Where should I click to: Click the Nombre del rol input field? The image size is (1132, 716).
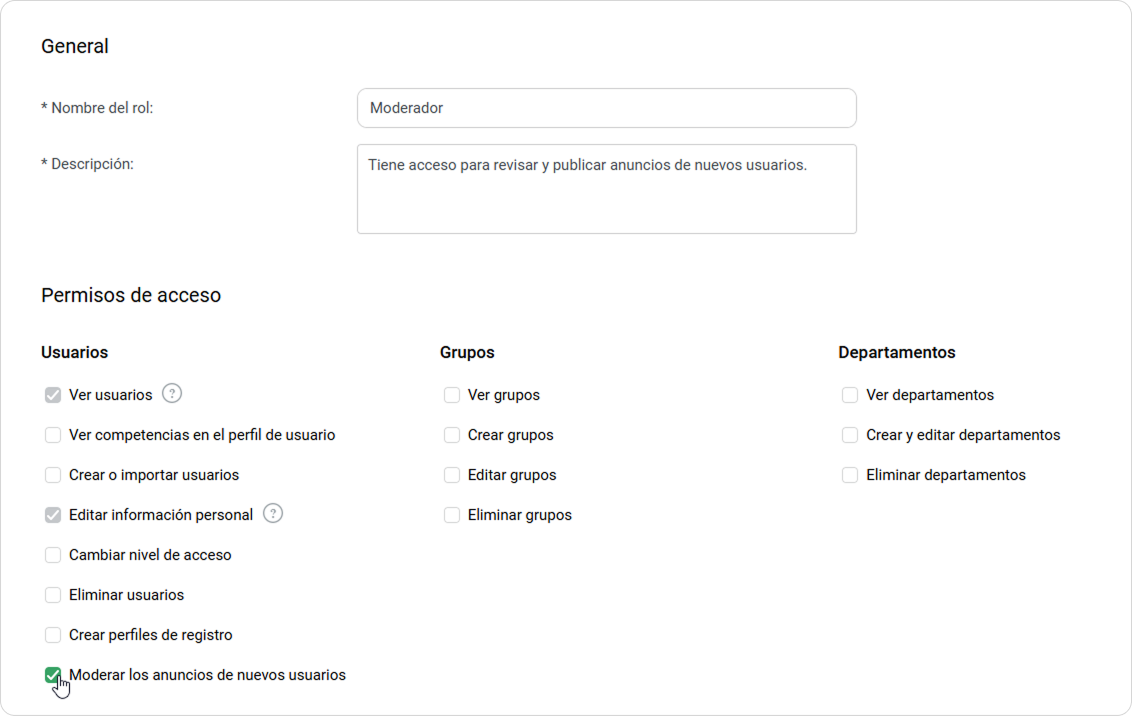click(x=606, y=108)
